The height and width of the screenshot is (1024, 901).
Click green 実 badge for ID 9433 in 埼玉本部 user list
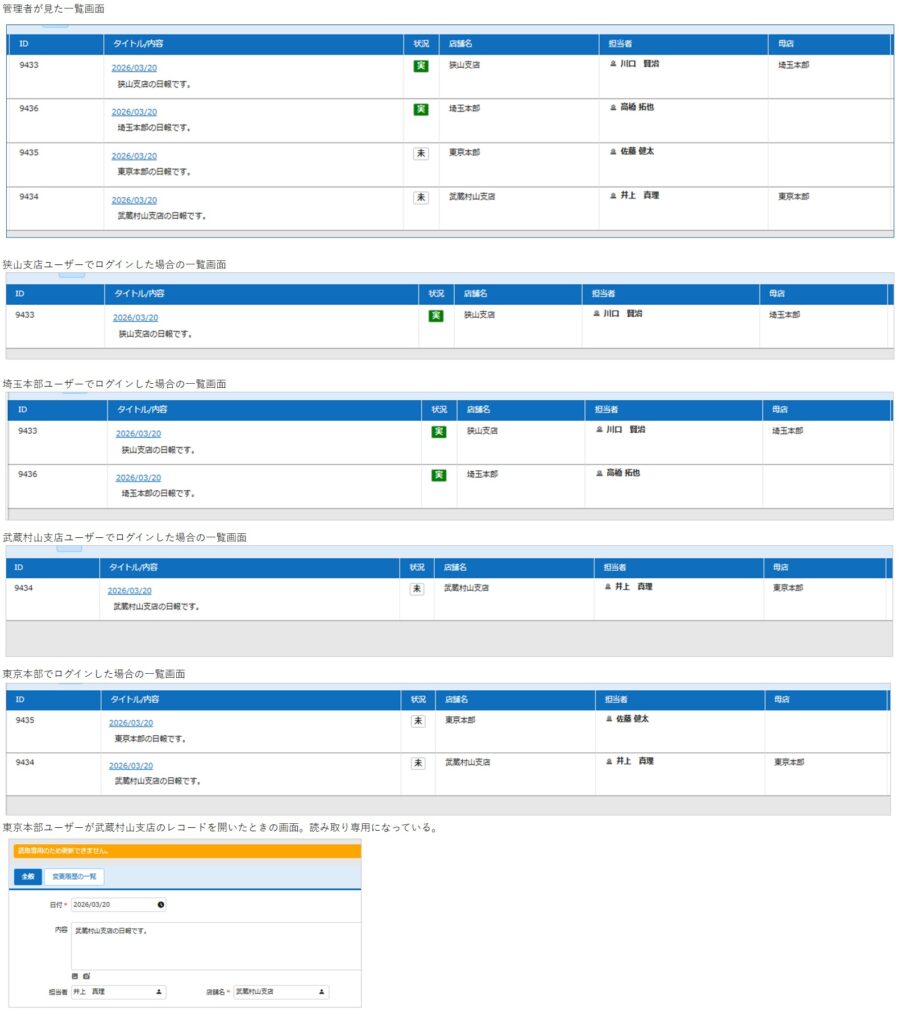coord(438,432)
